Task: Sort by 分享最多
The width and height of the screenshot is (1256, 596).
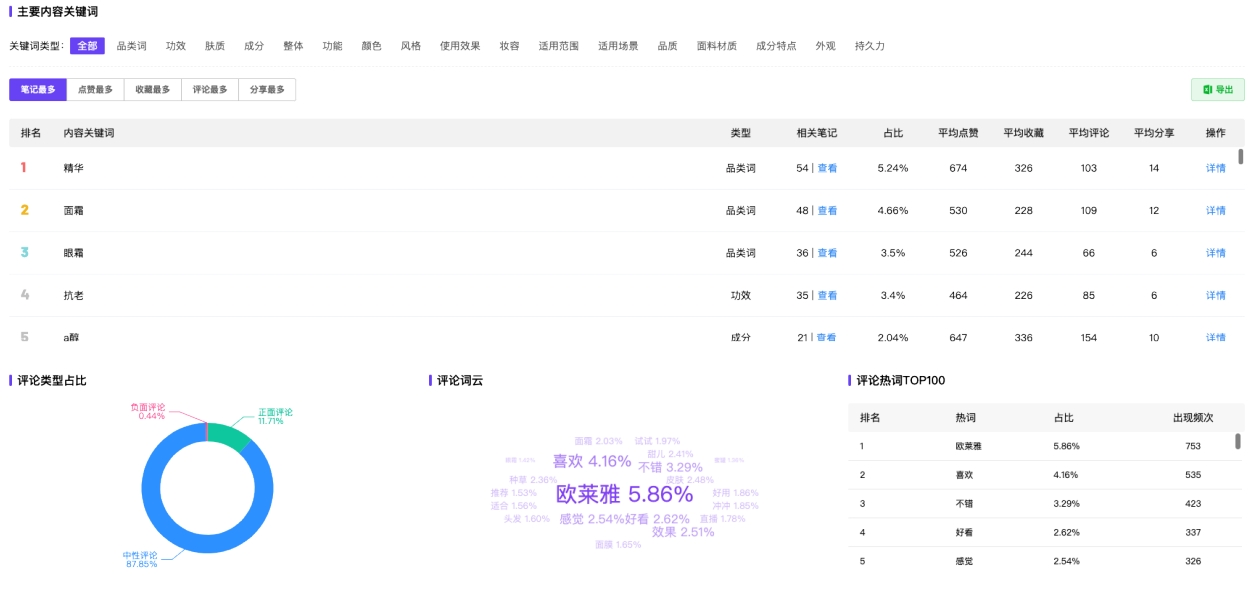Action: [x=267, y=90]
